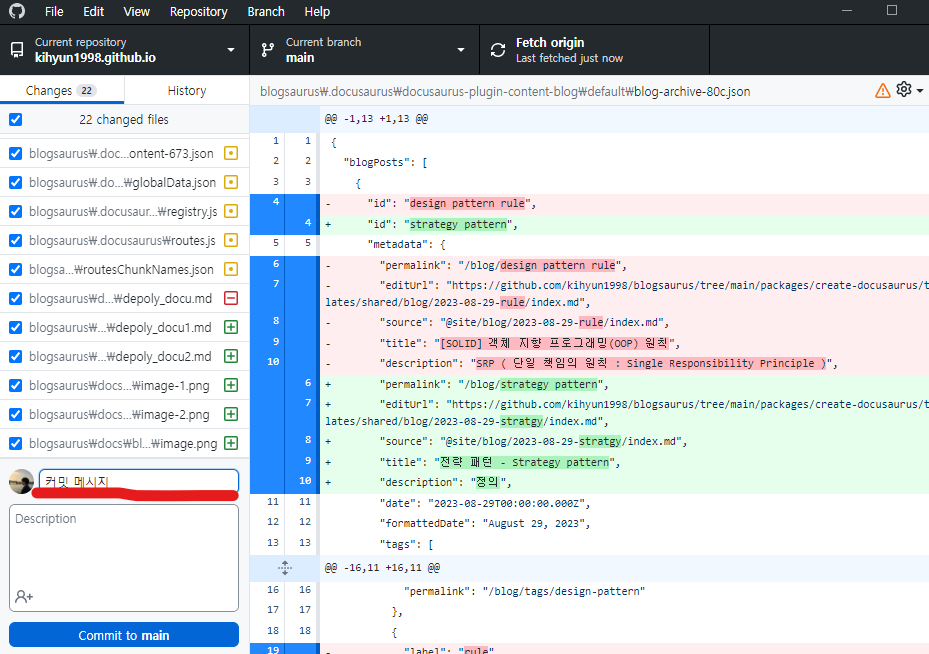929x654 pixels.
Task: Toggle the 22 changed files checkbox
Action: tap(15, 120)
